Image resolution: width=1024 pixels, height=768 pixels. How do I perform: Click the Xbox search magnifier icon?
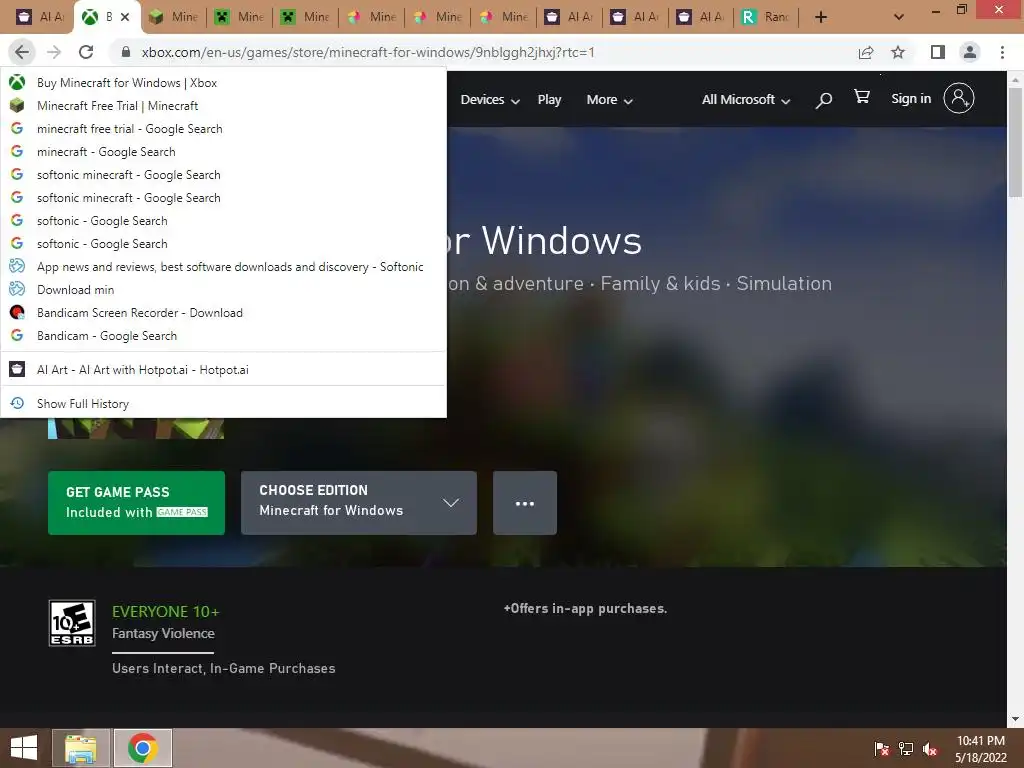click(x=824, y=100)
